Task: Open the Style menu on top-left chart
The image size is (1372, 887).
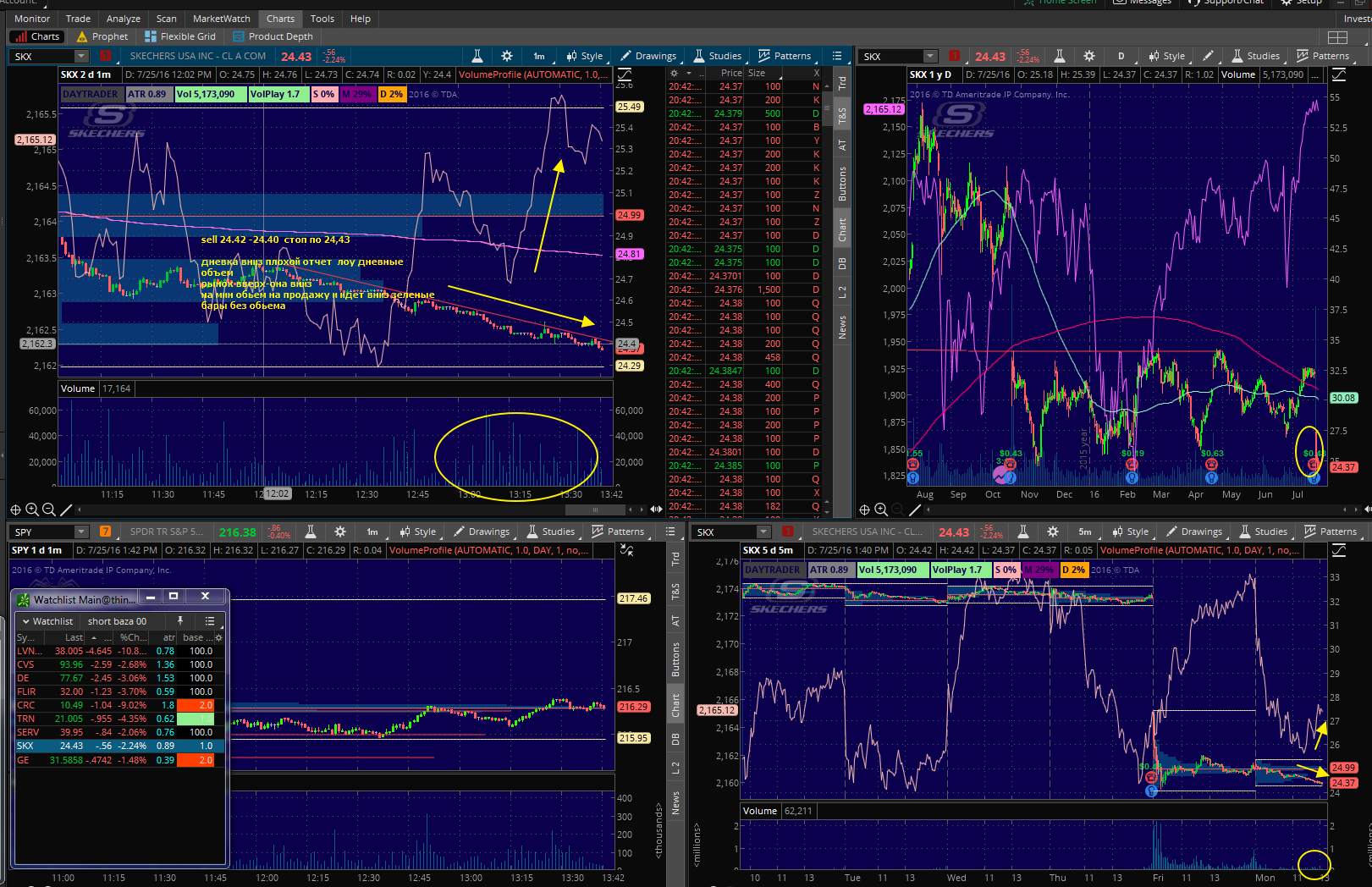Action: click(x=585, y=57)
